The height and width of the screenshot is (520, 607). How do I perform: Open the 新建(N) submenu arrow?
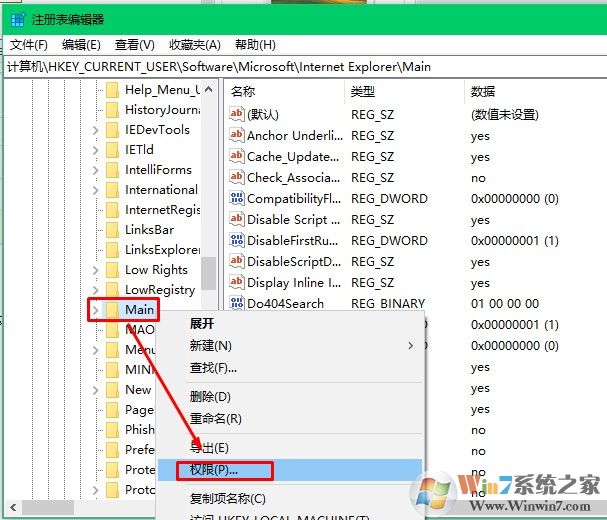click(x=411, y=345)
